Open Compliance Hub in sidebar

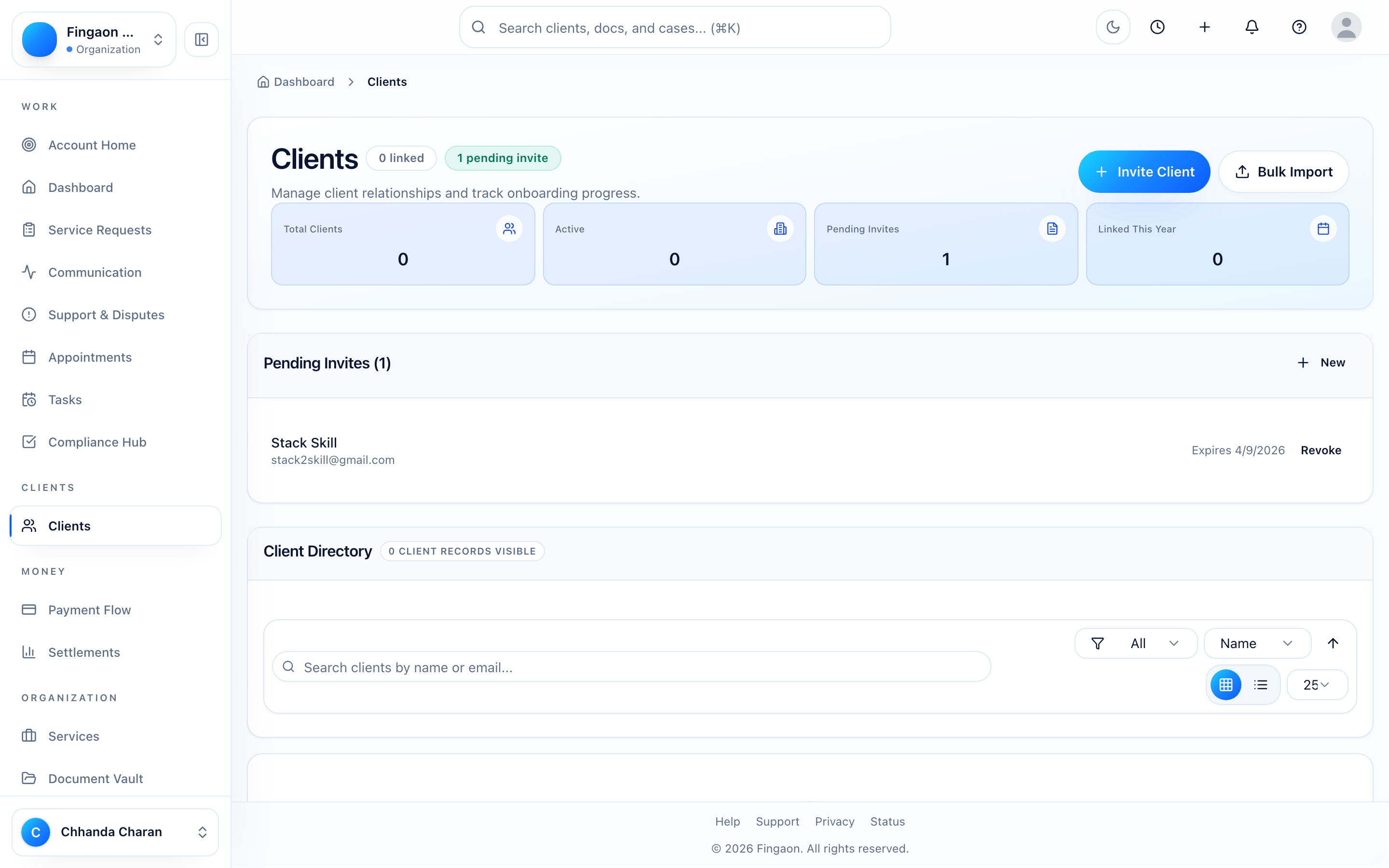pyautogui.click(x=115, y=442)
